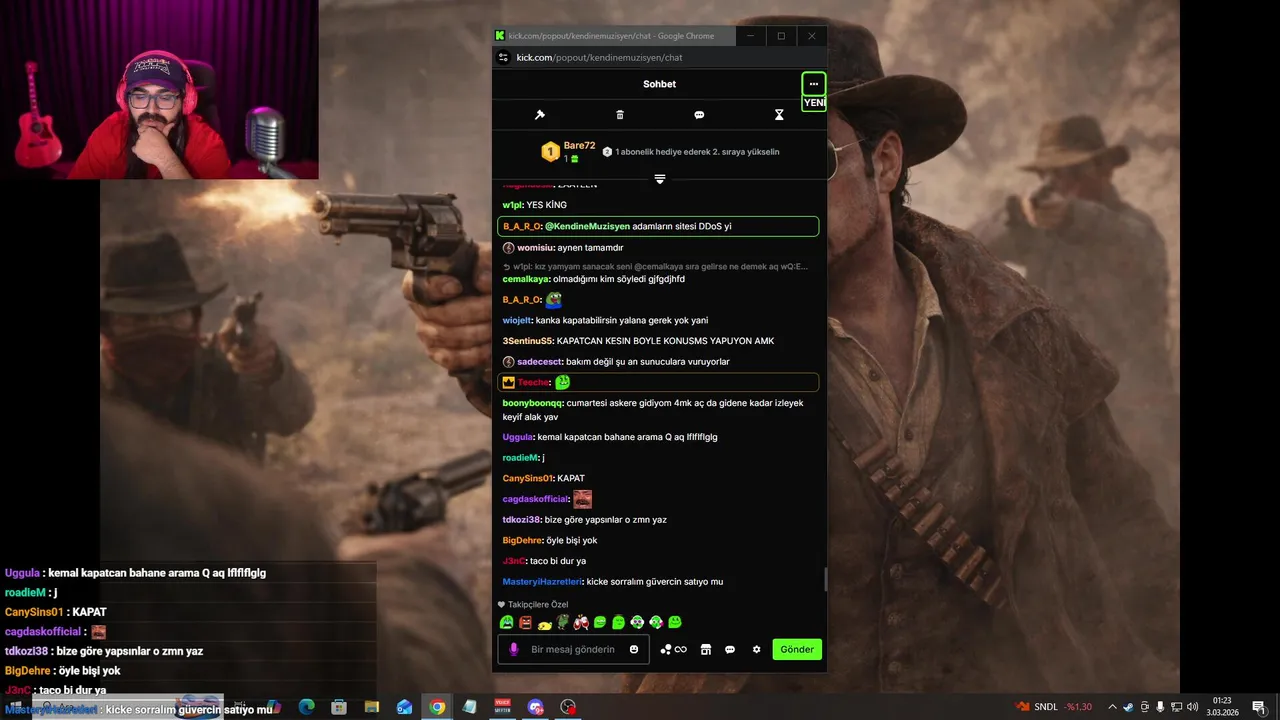Select the angry red face emote
Viewport: 1280px width, 720px height.
[525, 622]
